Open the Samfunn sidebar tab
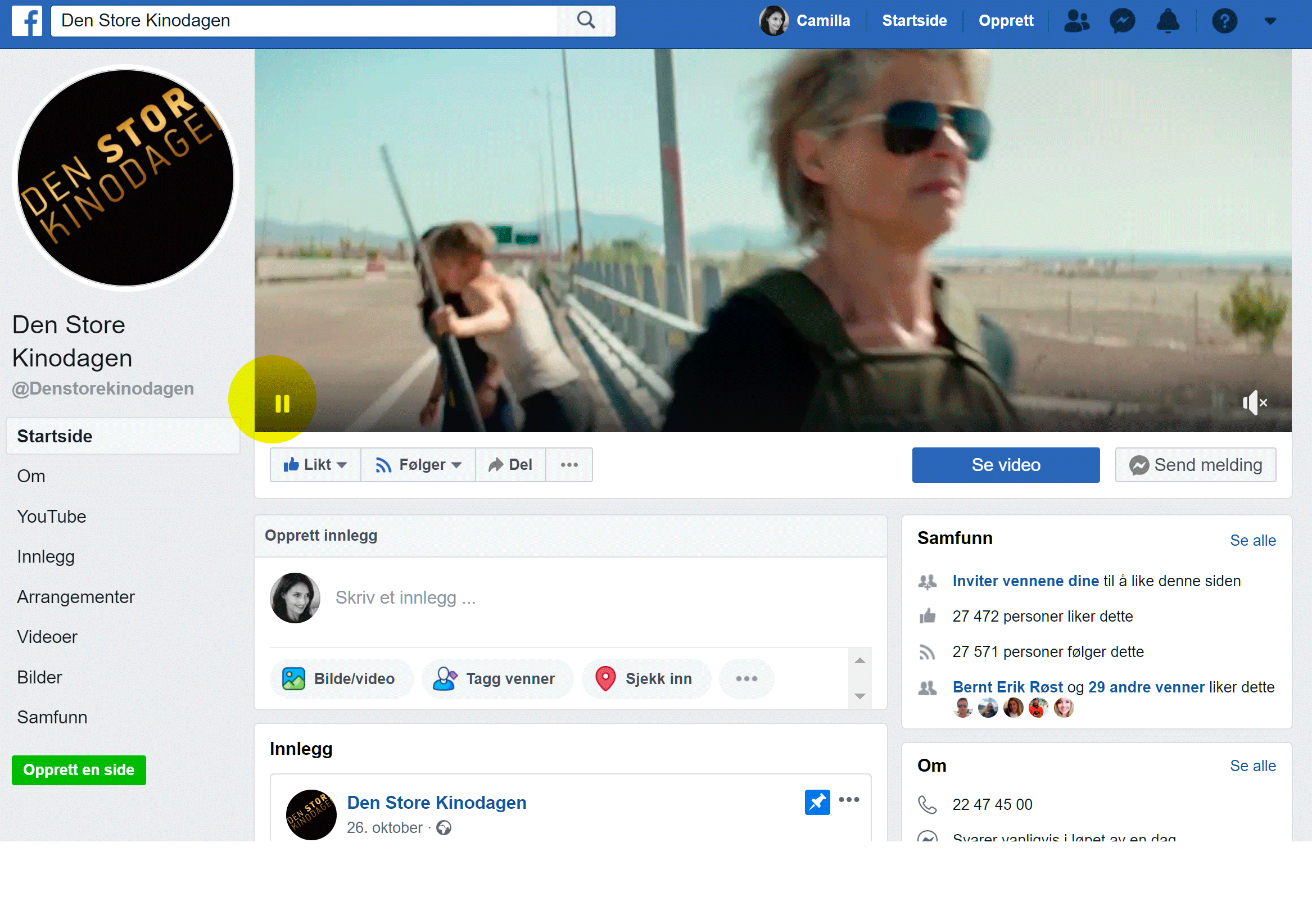Image resolution: width=1312 pixels, height=924 pixels. pos(52,717)
